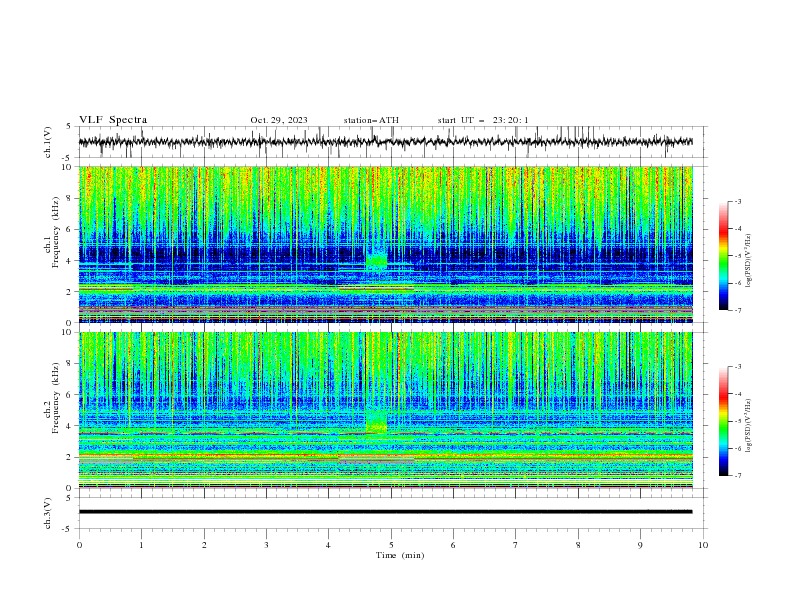
Task: Click the "5" tick on the Time axis
Action: pyautogui.click(x=391, y=545)
